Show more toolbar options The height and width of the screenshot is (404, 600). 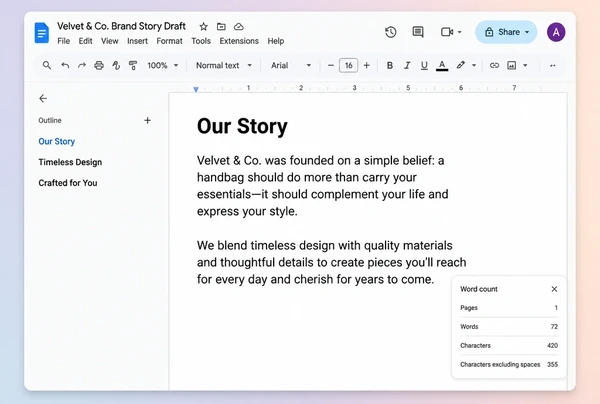553,65
